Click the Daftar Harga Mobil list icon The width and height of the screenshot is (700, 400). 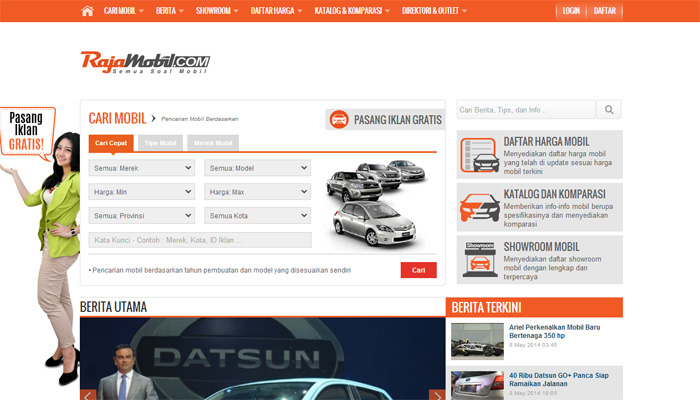click(479, 155)
